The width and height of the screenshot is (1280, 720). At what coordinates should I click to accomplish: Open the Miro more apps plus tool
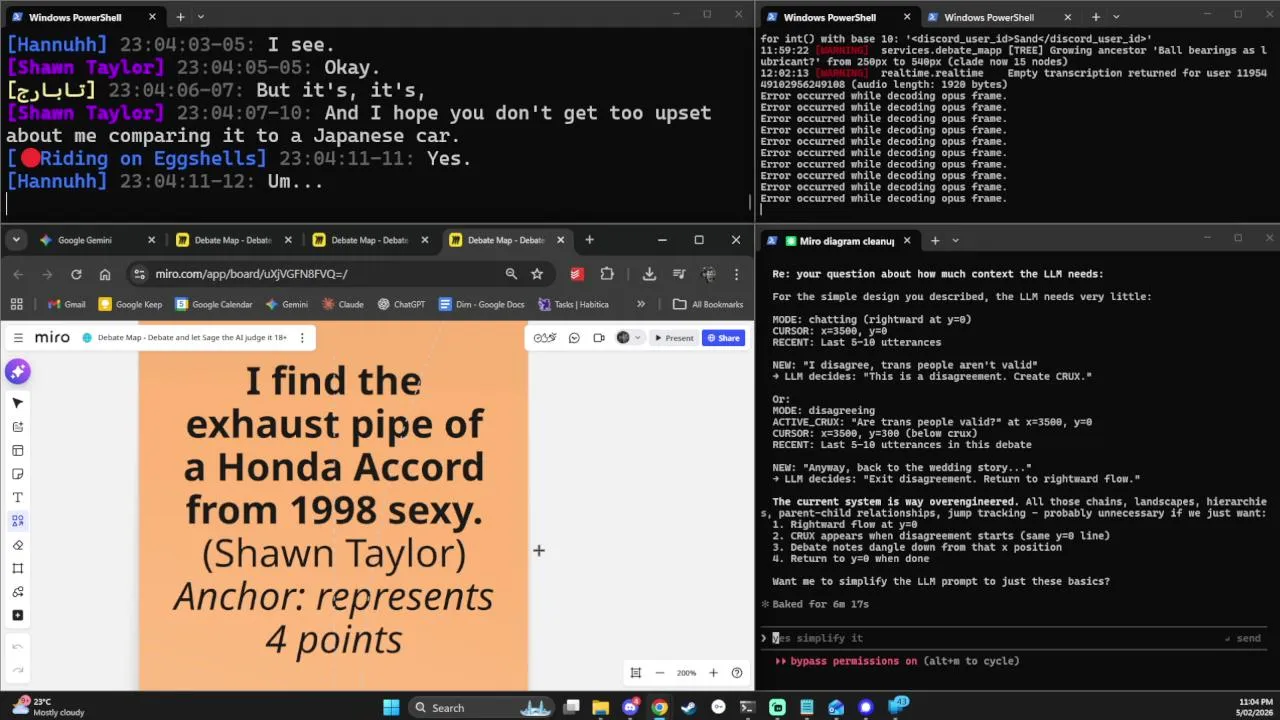click(17, 615)
